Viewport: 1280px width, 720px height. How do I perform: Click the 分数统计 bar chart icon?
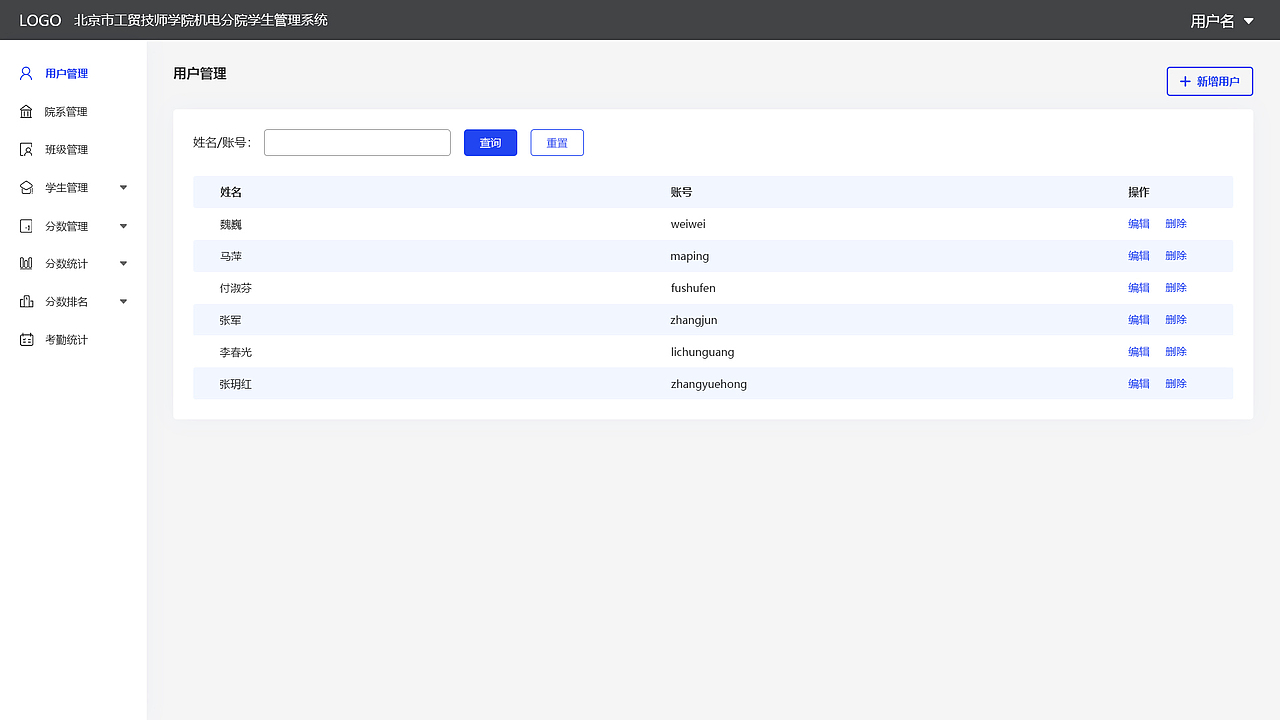26,263
